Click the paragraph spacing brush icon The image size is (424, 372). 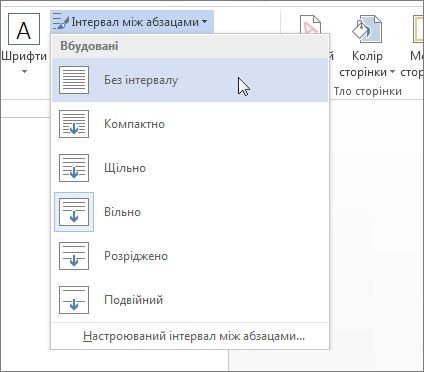point(60,21)
